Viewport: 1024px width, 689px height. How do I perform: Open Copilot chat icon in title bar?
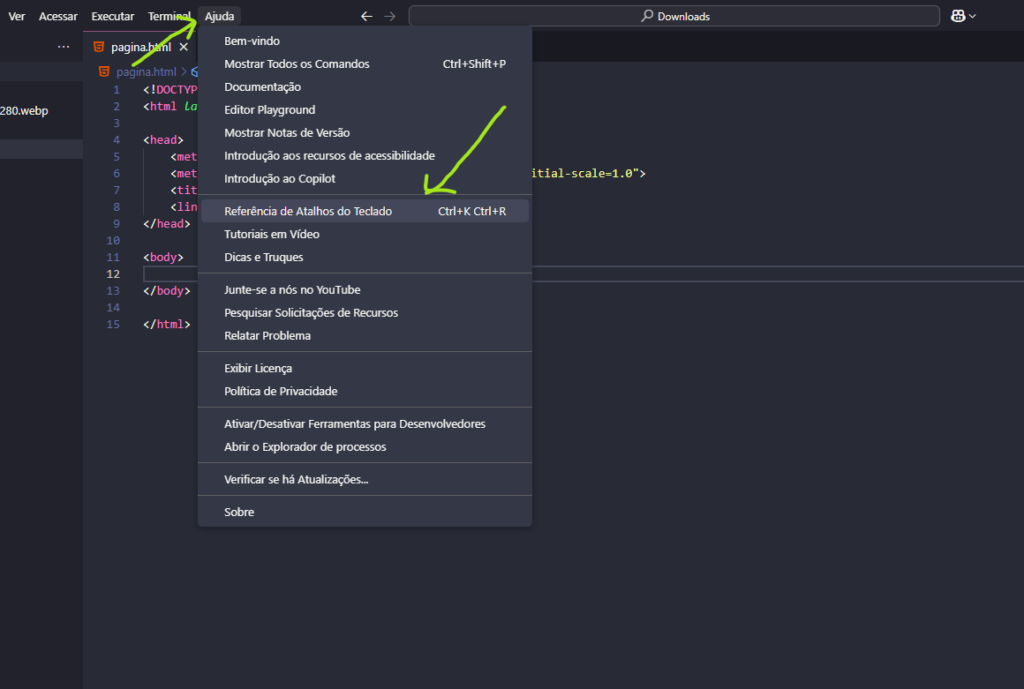[x=958, y=16]
